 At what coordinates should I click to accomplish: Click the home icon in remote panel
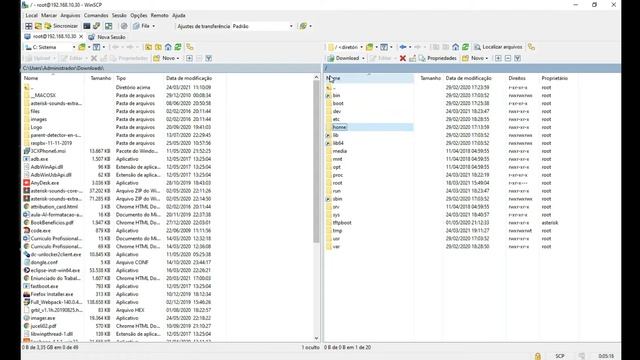coord(456,47)
